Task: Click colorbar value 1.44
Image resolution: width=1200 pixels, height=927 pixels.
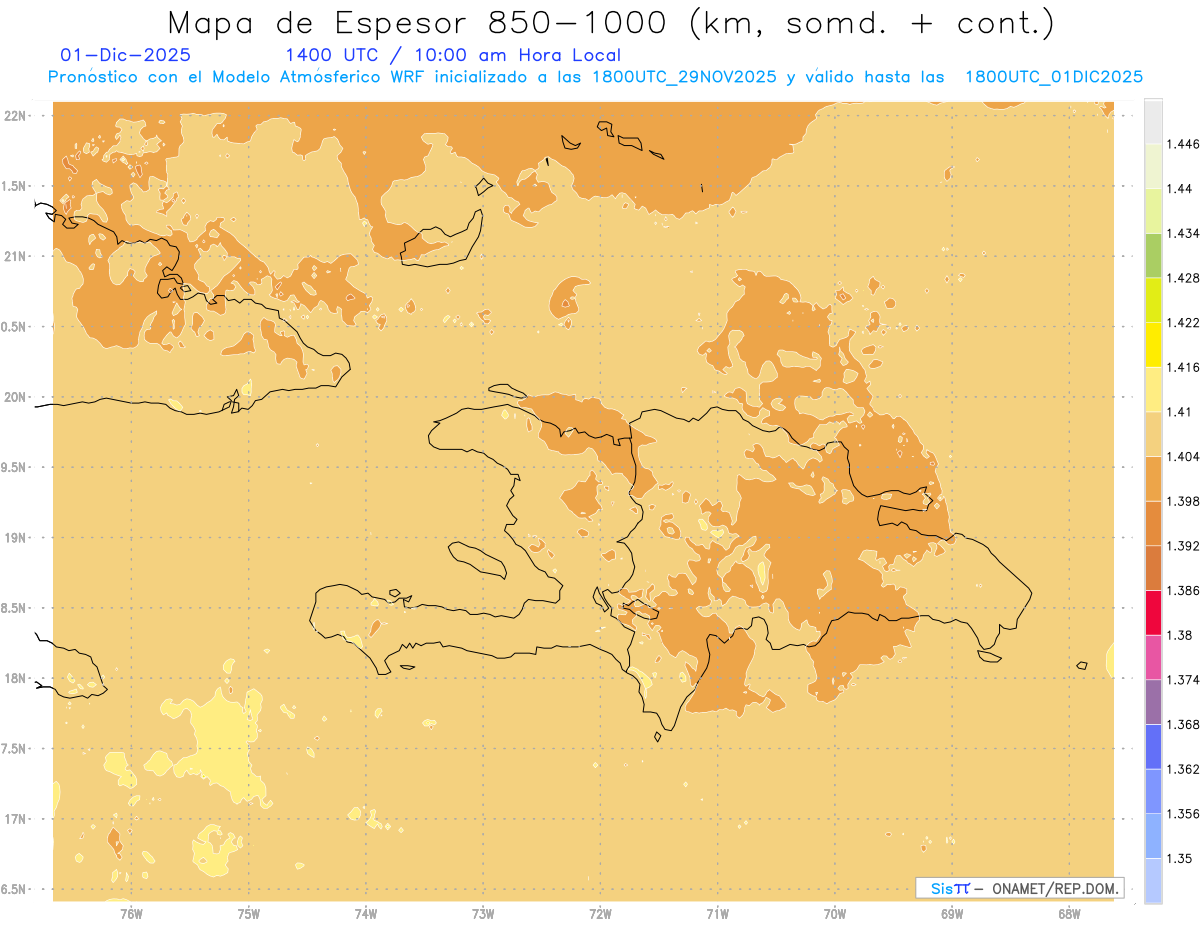Action: pos(1180,189)
